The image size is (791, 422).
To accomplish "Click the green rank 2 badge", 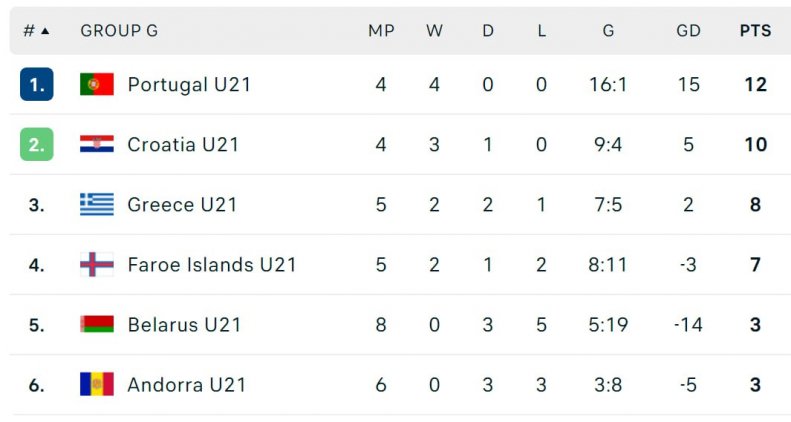I will tap(37, 144).
